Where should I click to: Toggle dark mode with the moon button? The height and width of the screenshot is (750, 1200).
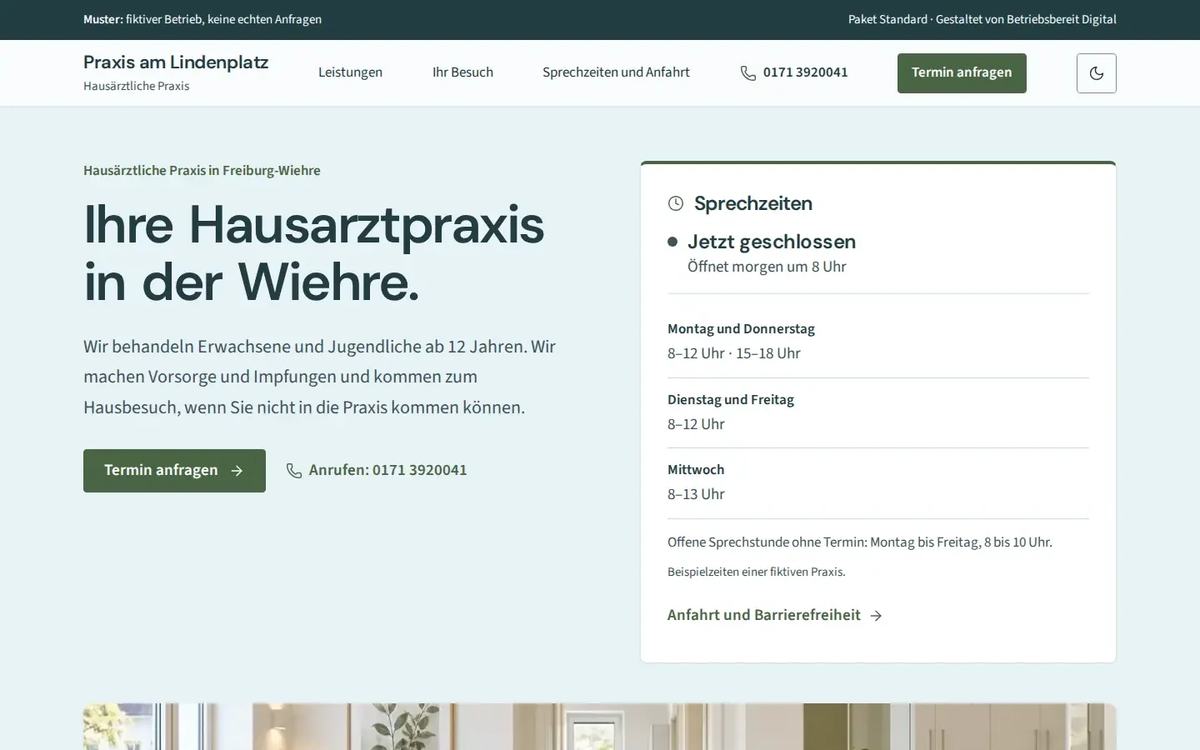(1096, 73)
